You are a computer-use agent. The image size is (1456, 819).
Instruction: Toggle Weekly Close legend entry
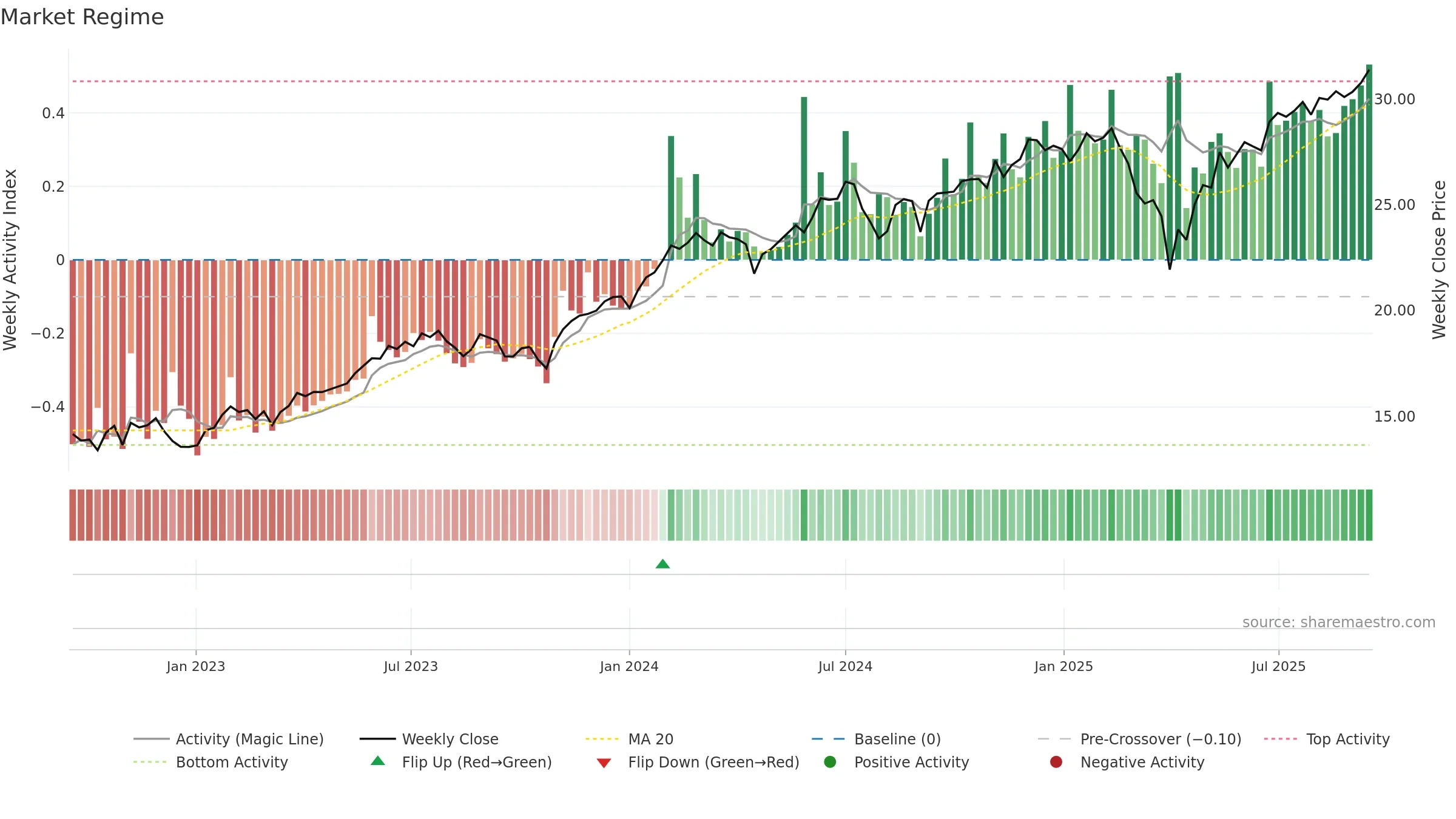click(x=429, y=739)
